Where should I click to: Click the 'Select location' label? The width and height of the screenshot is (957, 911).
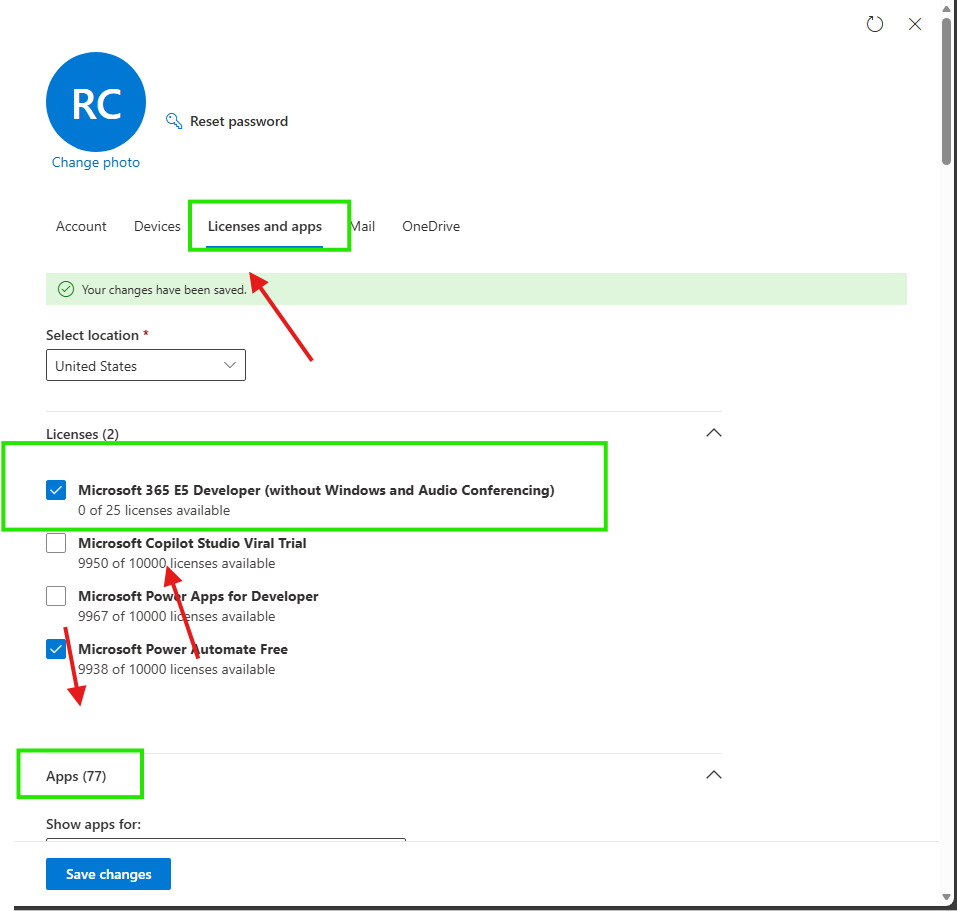click(x=92, y=335)
